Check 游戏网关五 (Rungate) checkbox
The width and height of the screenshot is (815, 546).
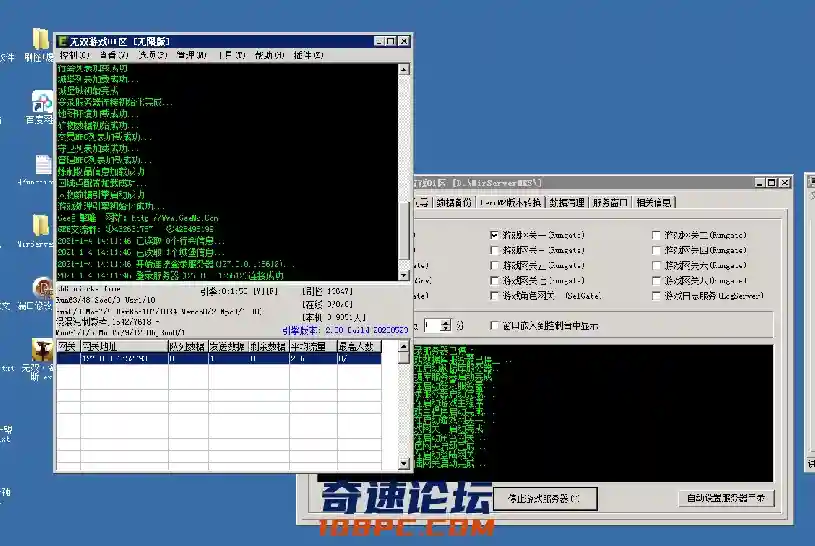coord(494,266)
